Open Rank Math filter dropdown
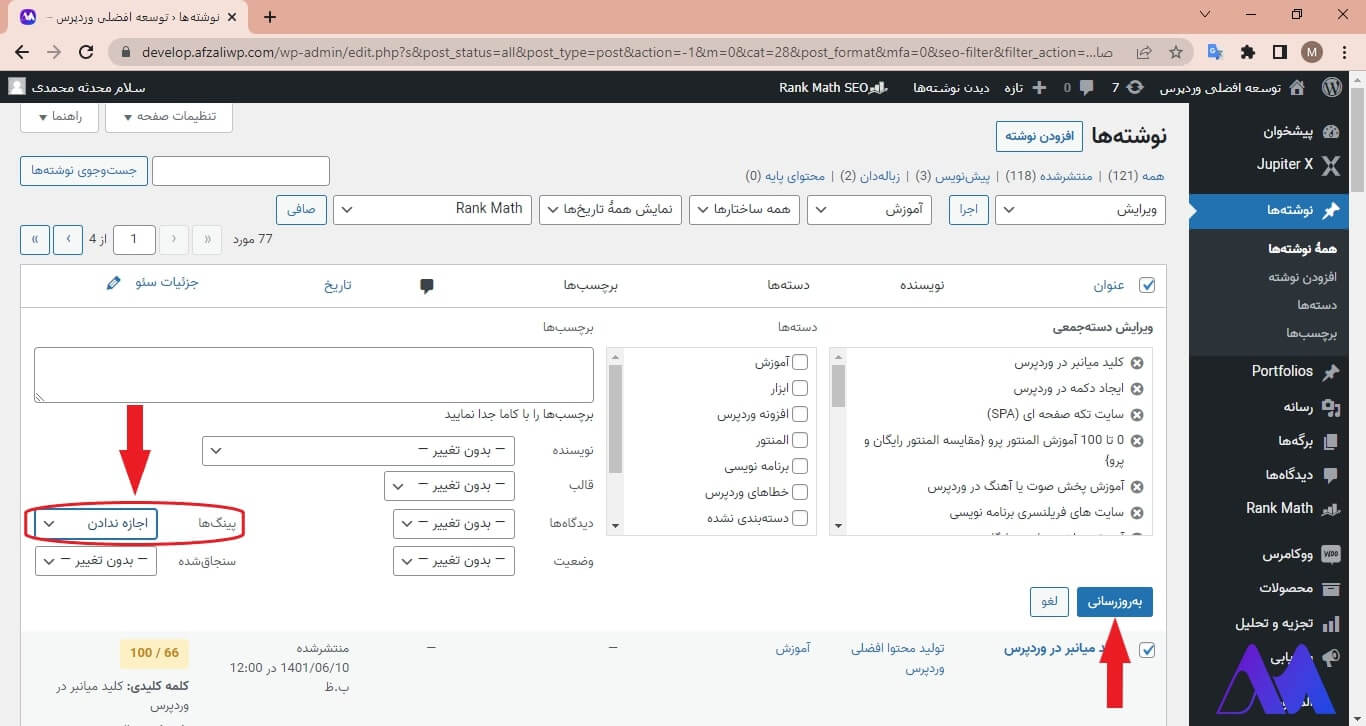The width and height of the screenshot is (1366, 726). tap(432, 210)
